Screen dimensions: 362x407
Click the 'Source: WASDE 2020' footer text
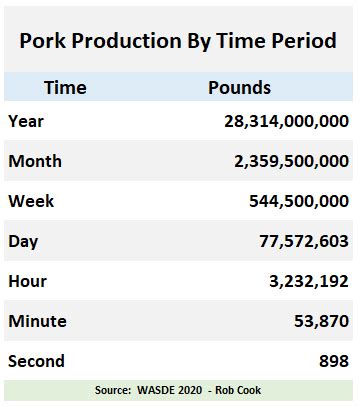pos(148,390)
